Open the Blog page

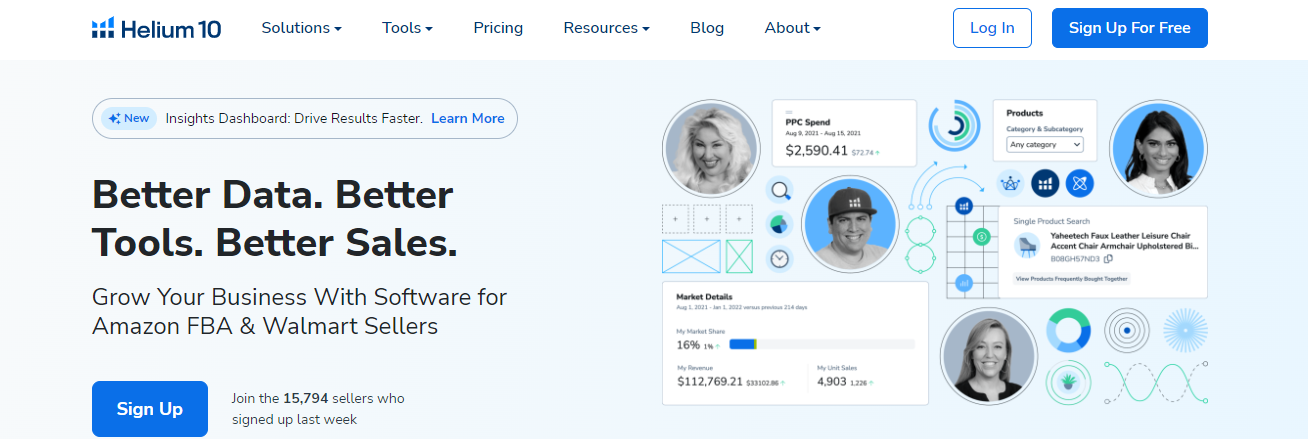707,28
